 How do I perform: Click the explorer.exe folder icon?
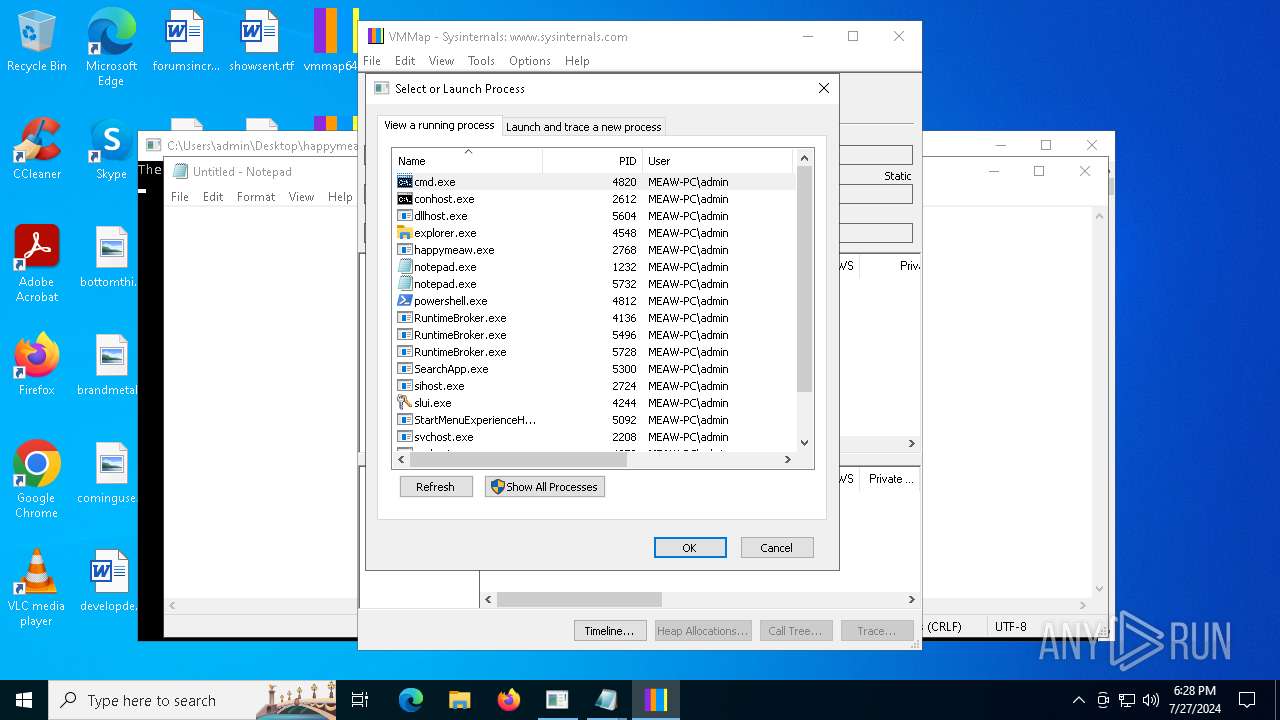405,233
